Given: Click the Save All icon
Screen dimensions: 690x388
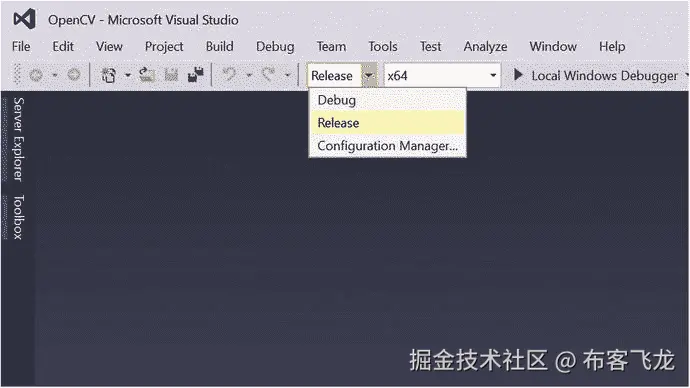Looking at the screenshot, I should [195, 74].
